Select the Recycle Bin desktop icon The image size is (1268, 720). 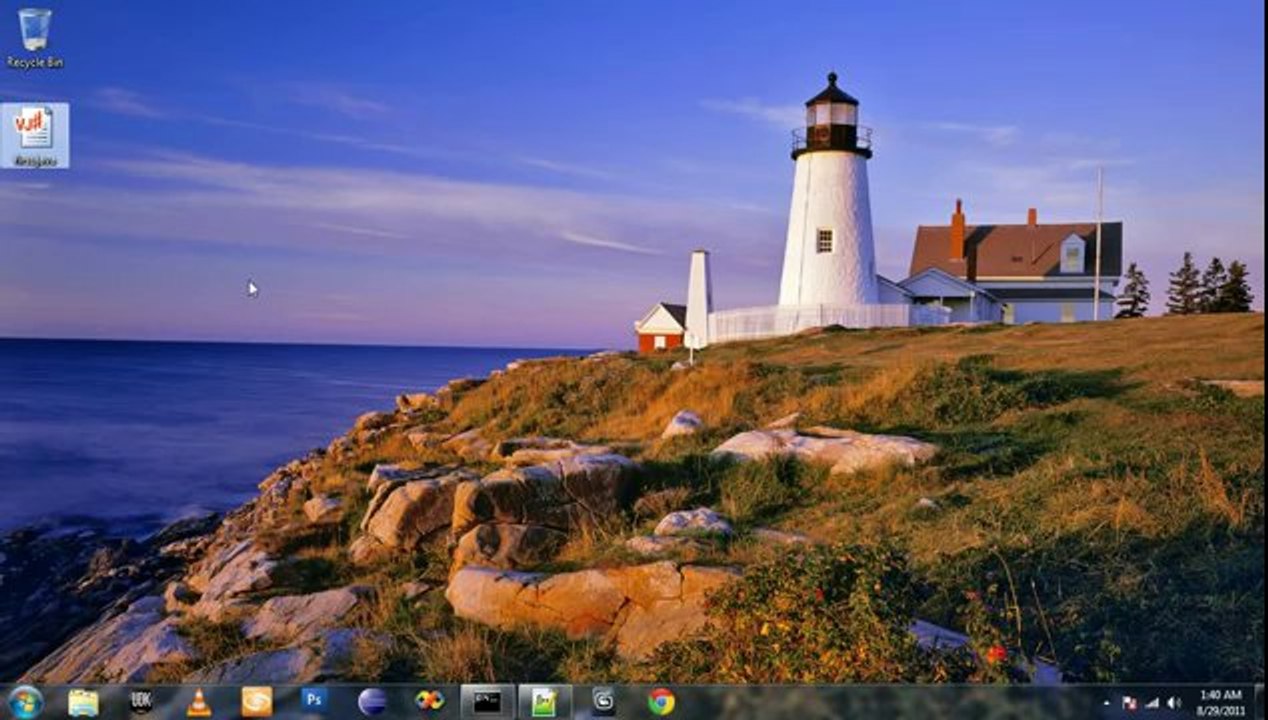34,38
